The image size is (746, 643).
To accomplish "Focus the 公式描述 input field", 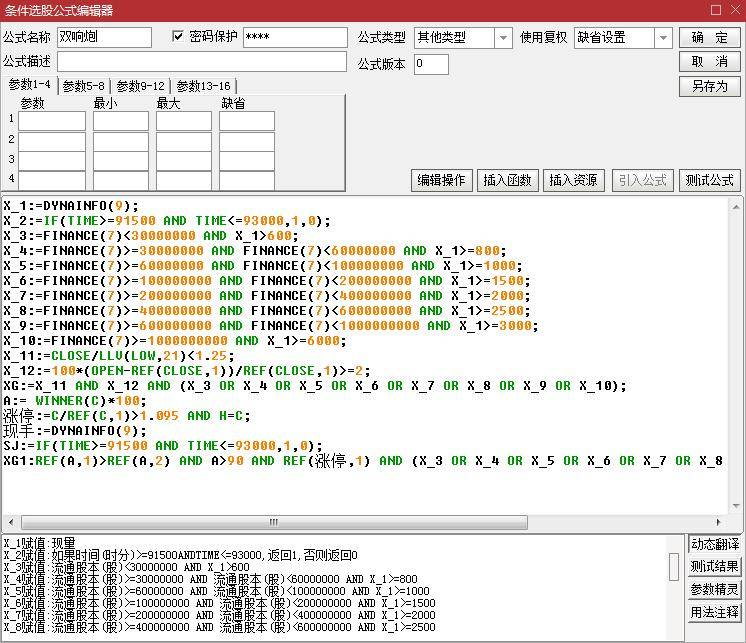I will coord(202,62).
